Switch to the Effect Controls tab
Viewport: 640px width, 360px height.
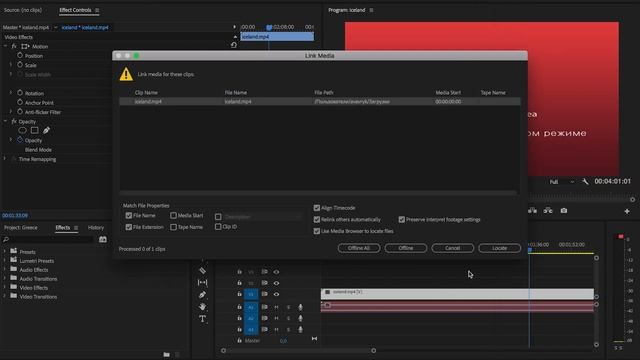(x=75, y=10)
